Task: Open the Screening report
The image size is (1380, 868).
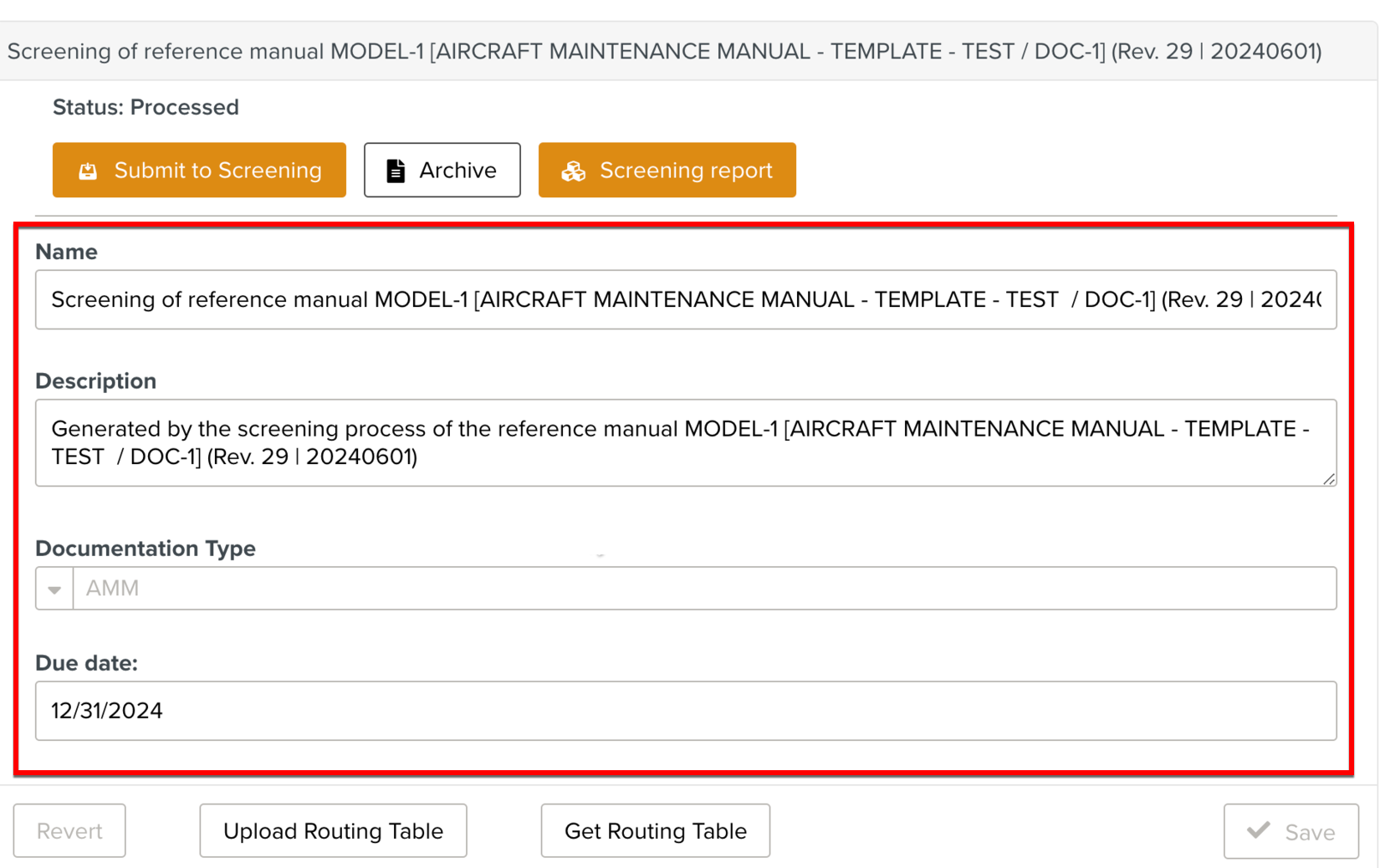Action: (667, 170)
